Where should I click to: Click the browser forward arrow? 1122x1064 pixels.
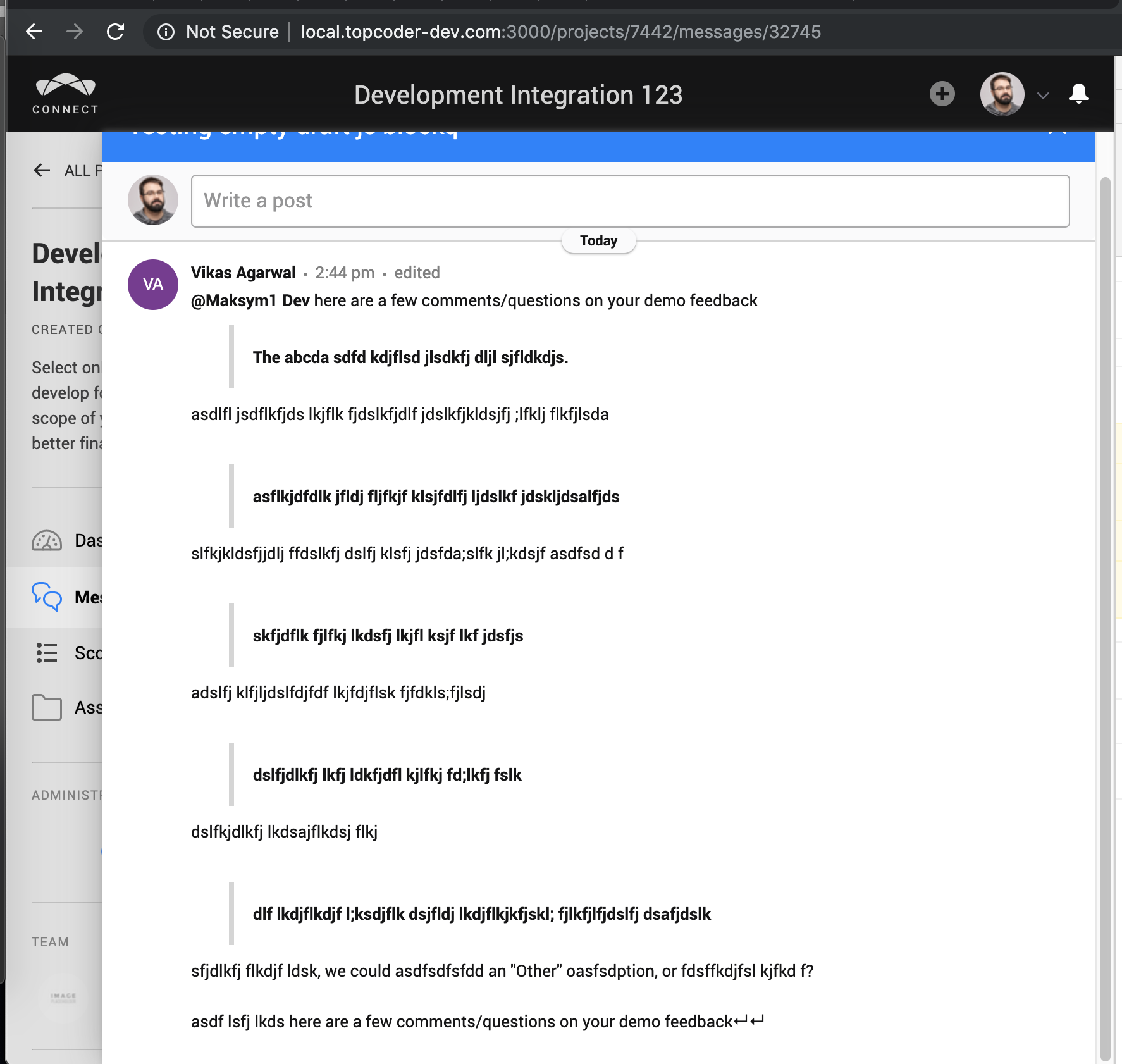point(75,31)
